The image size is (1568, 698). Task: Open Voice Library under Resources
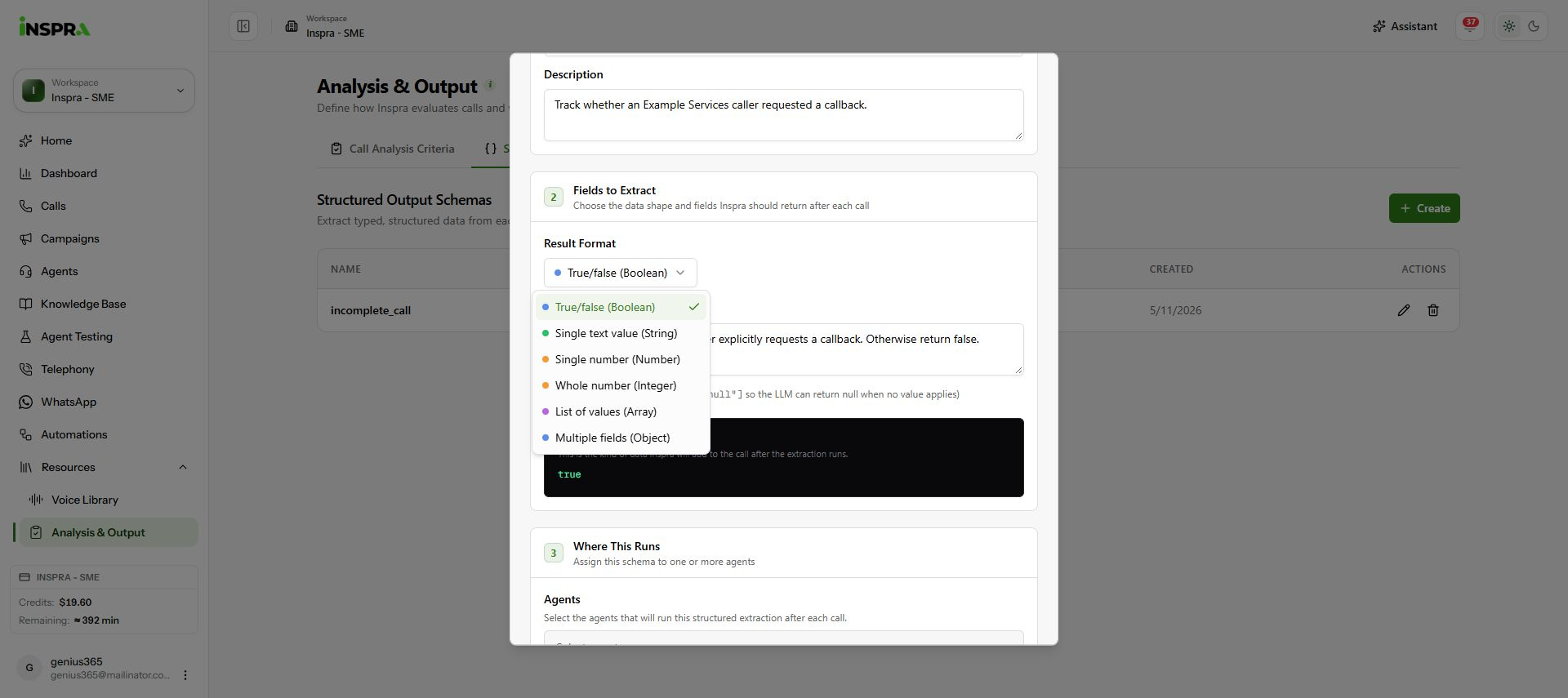(109, 500)
